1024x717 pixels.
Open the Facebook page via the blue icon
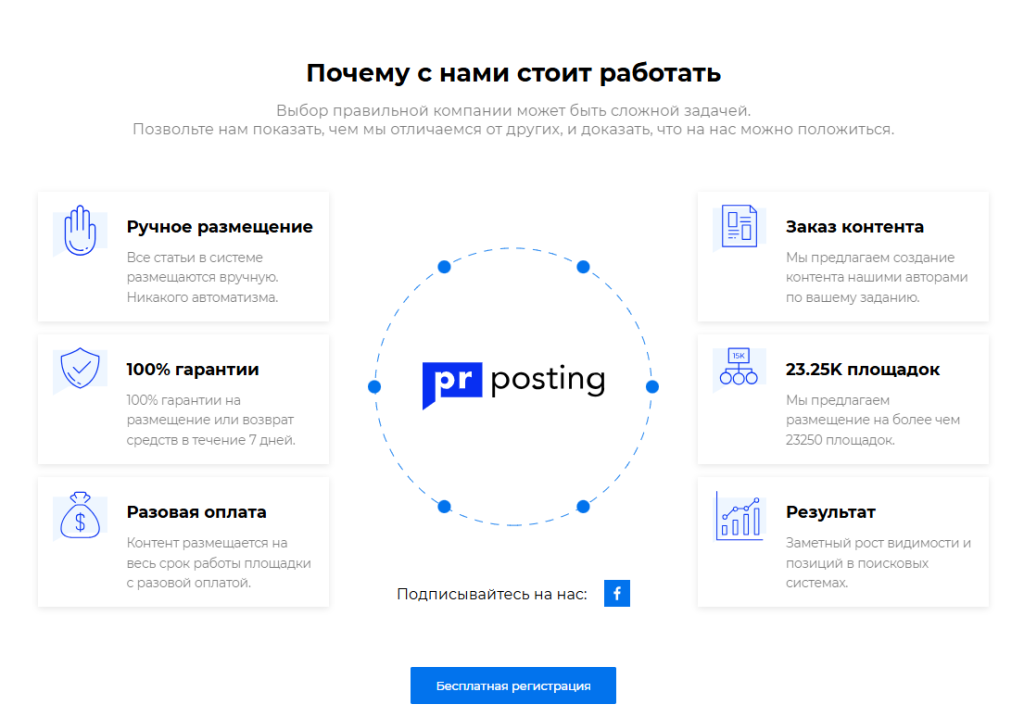(x=617, y=593)
